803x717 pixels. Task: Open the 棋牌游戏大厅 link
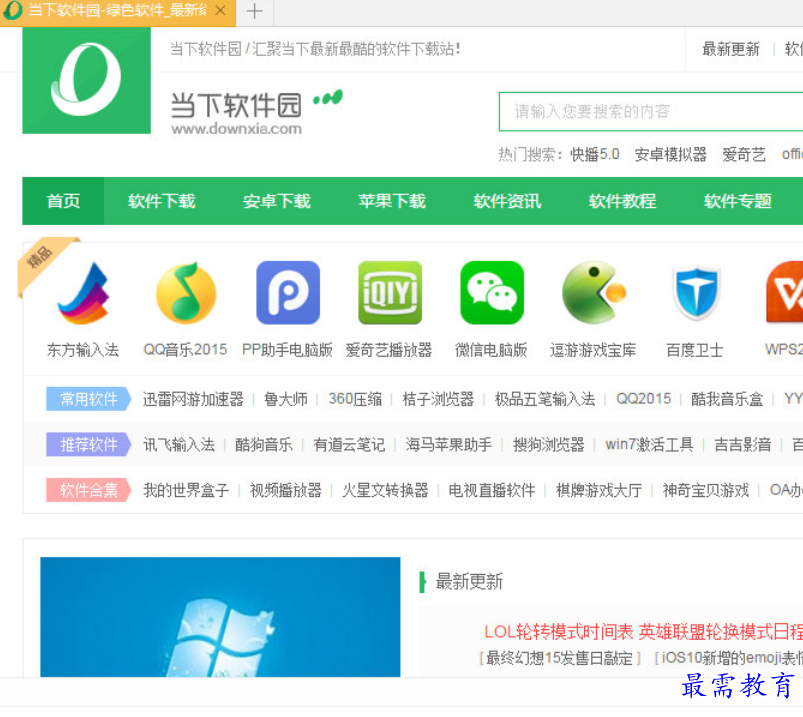(599, 490)
